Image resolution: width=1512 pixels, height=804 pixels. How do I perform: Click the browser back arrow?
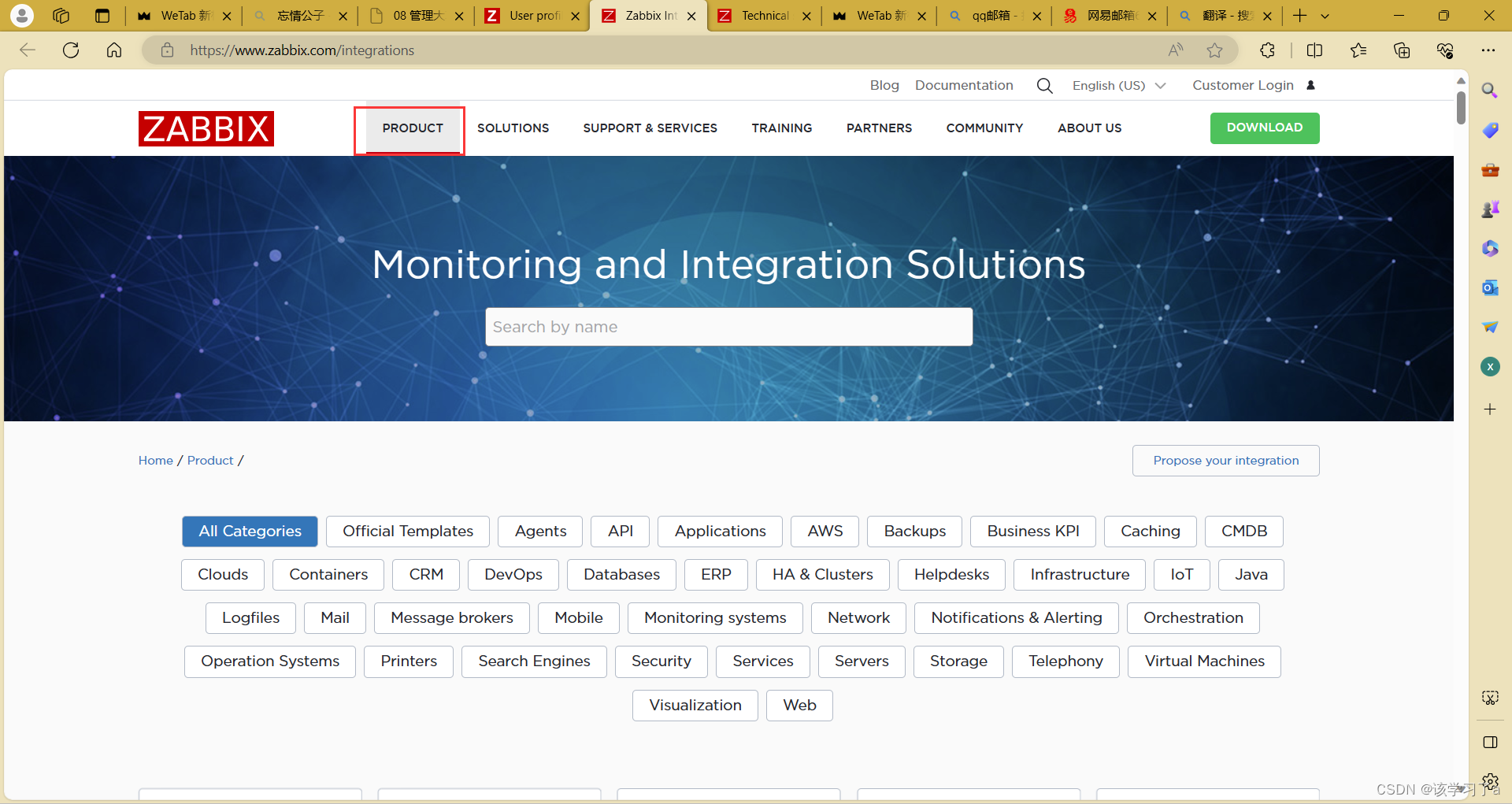coord(28,50)
